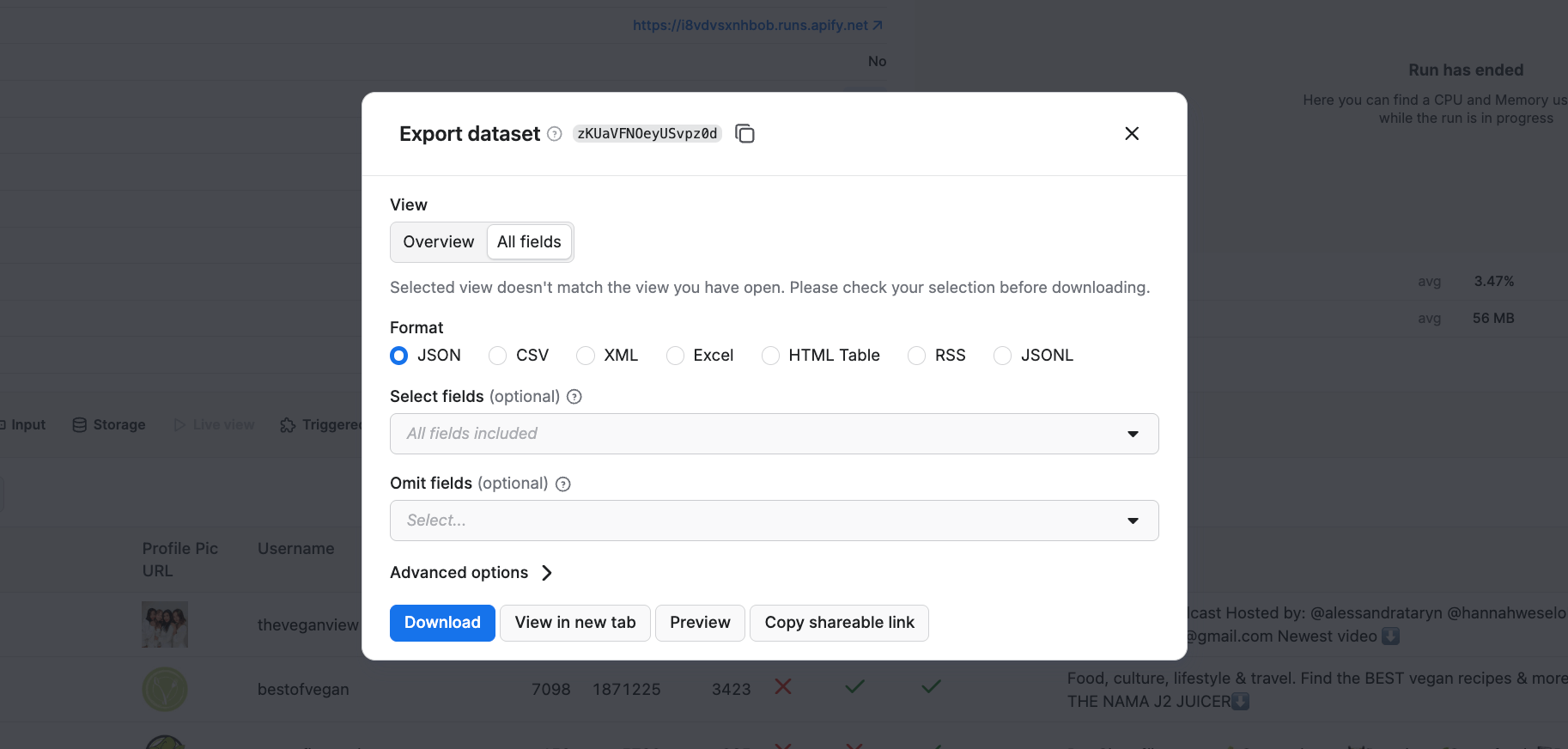The width and height of the screenshot is (1568, 749).
Task: Open the apify.net run URL link
Action: (757, 26)
